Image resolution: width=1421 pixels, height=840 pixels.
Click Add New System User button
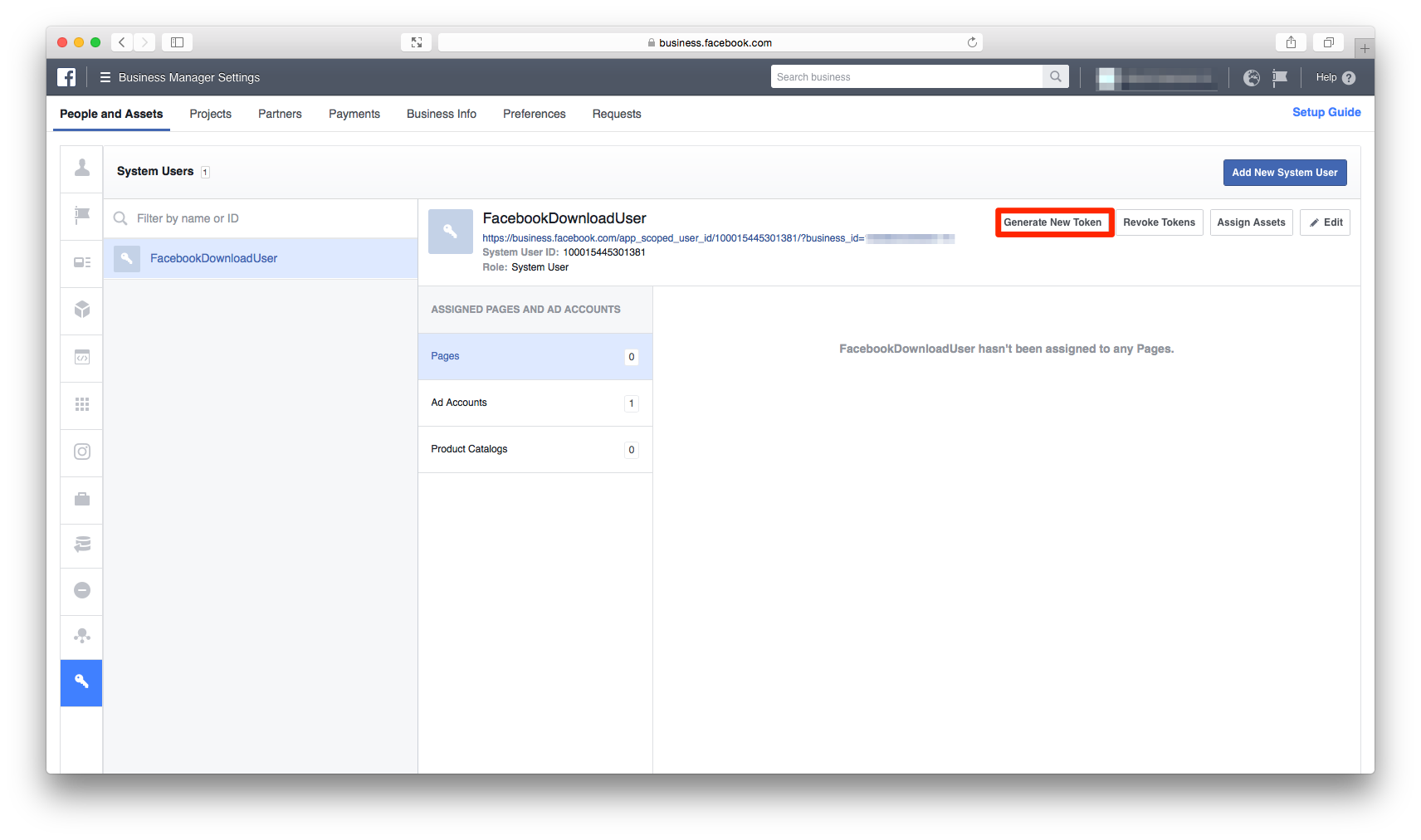(1285, 173)
